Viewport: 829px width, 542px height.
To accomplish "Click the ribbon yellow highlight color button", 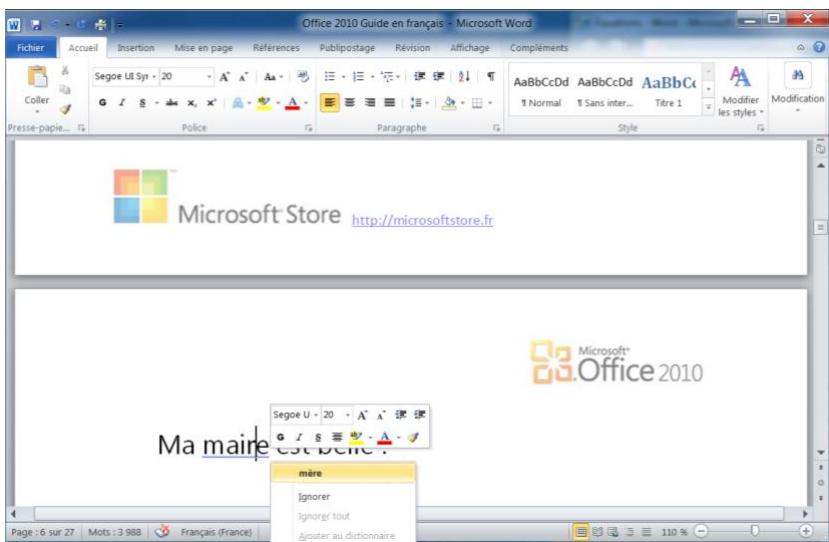I will pos(264,103).
